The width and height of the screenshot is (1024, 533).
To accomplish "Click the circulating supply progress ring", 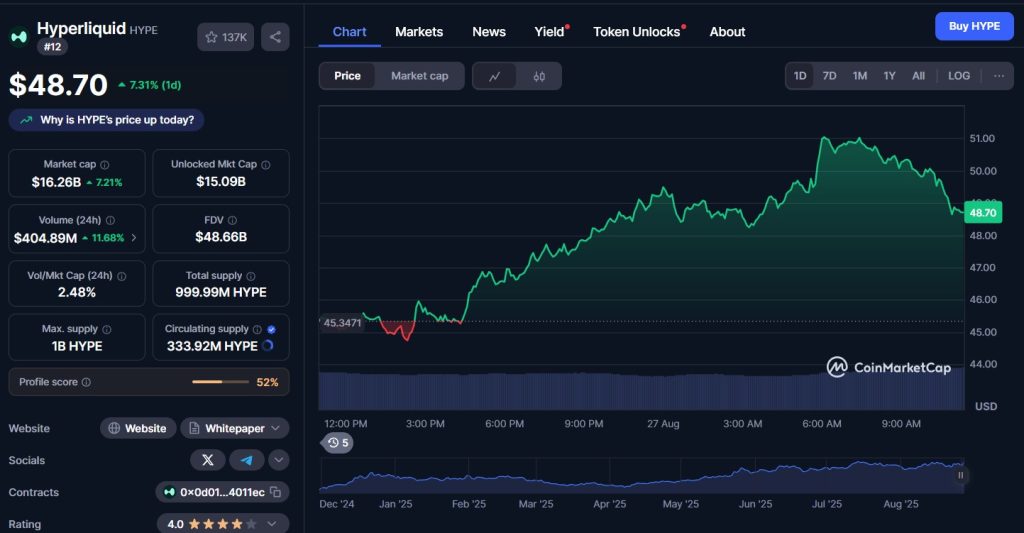I will tap(268, 346).
